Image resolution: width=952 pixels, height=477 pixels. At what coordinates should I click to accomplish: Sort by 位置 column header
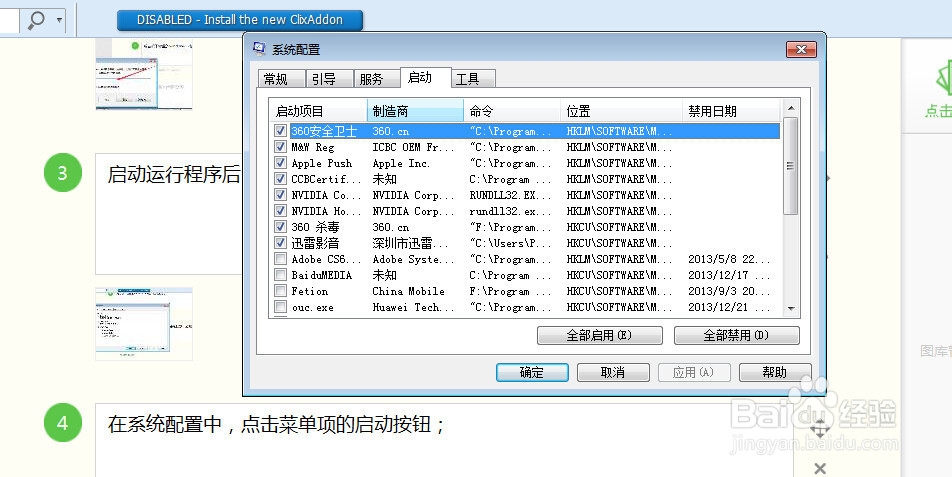621,111
